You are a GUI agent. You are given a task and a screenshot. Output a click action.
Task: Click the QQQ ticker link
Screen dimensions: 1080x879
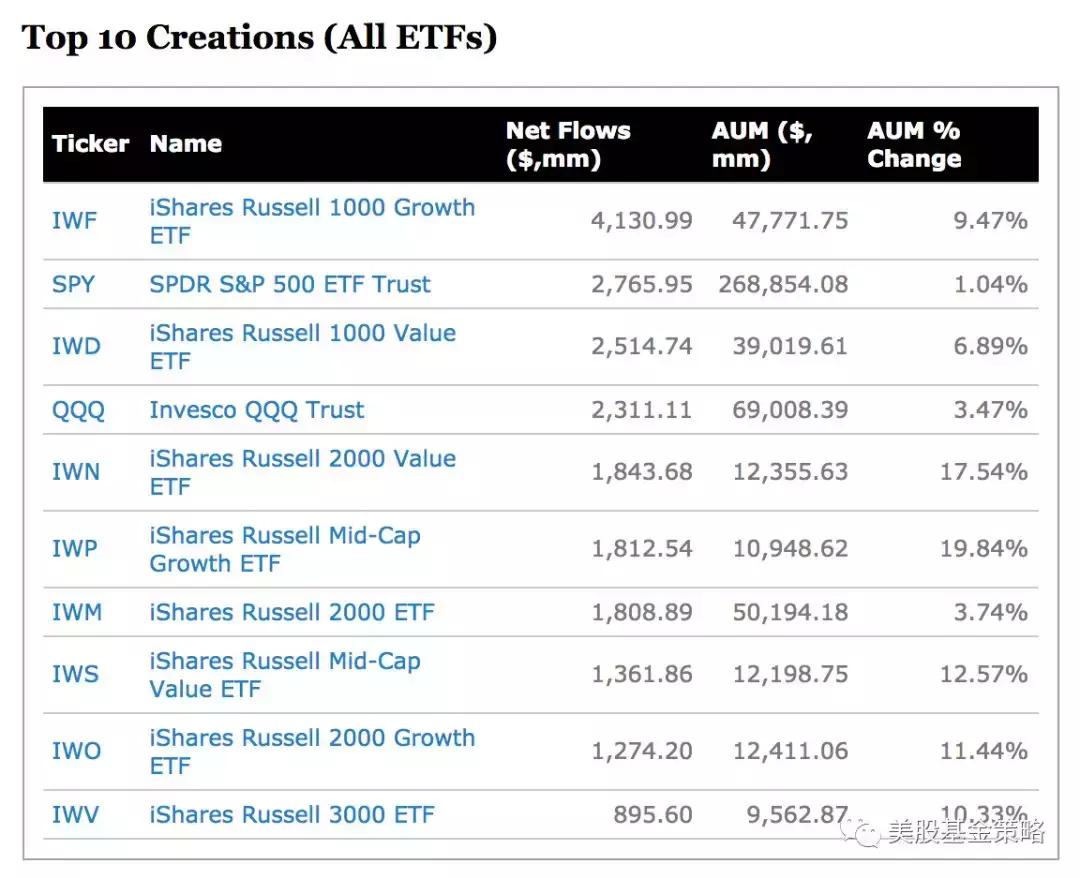[x=78, y=410]
